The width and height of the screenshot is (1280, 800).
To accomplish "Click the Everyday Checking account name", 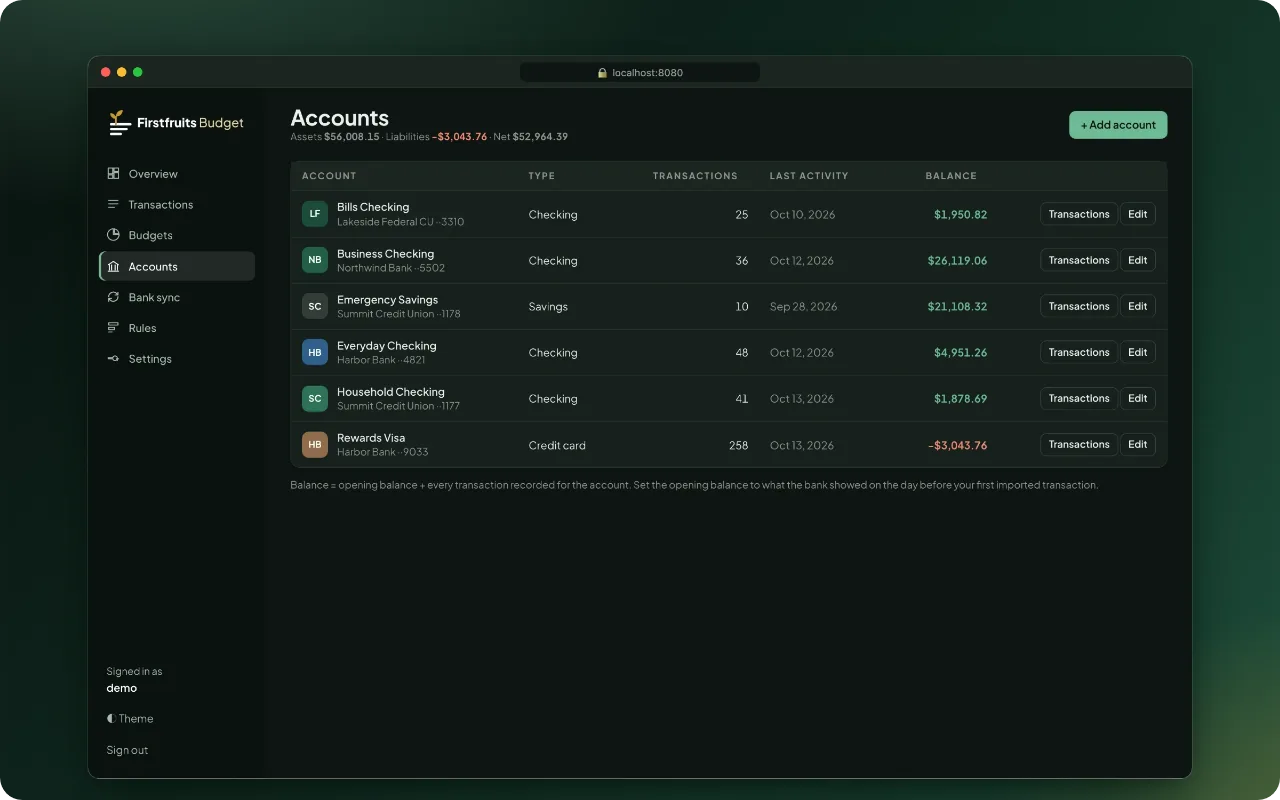I will point(386,346).
